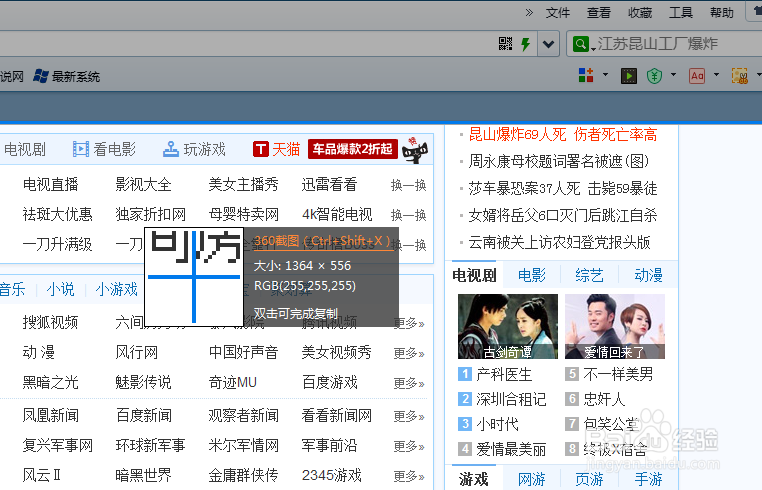Click the screenshot scissors toolbar icon
Image resolution: width=762 pixels, height=490 pixels.
pos(740,76)
